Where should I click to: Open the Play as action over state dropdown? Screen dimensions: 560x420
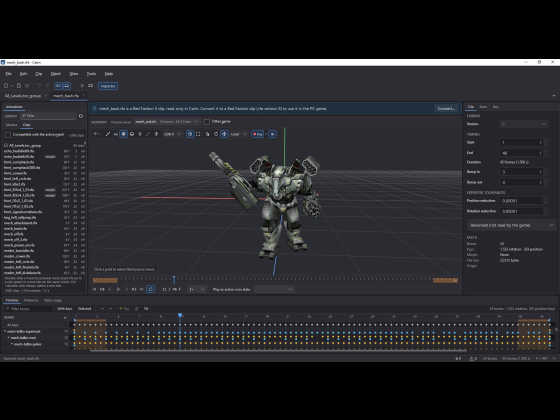pos(274,289)
